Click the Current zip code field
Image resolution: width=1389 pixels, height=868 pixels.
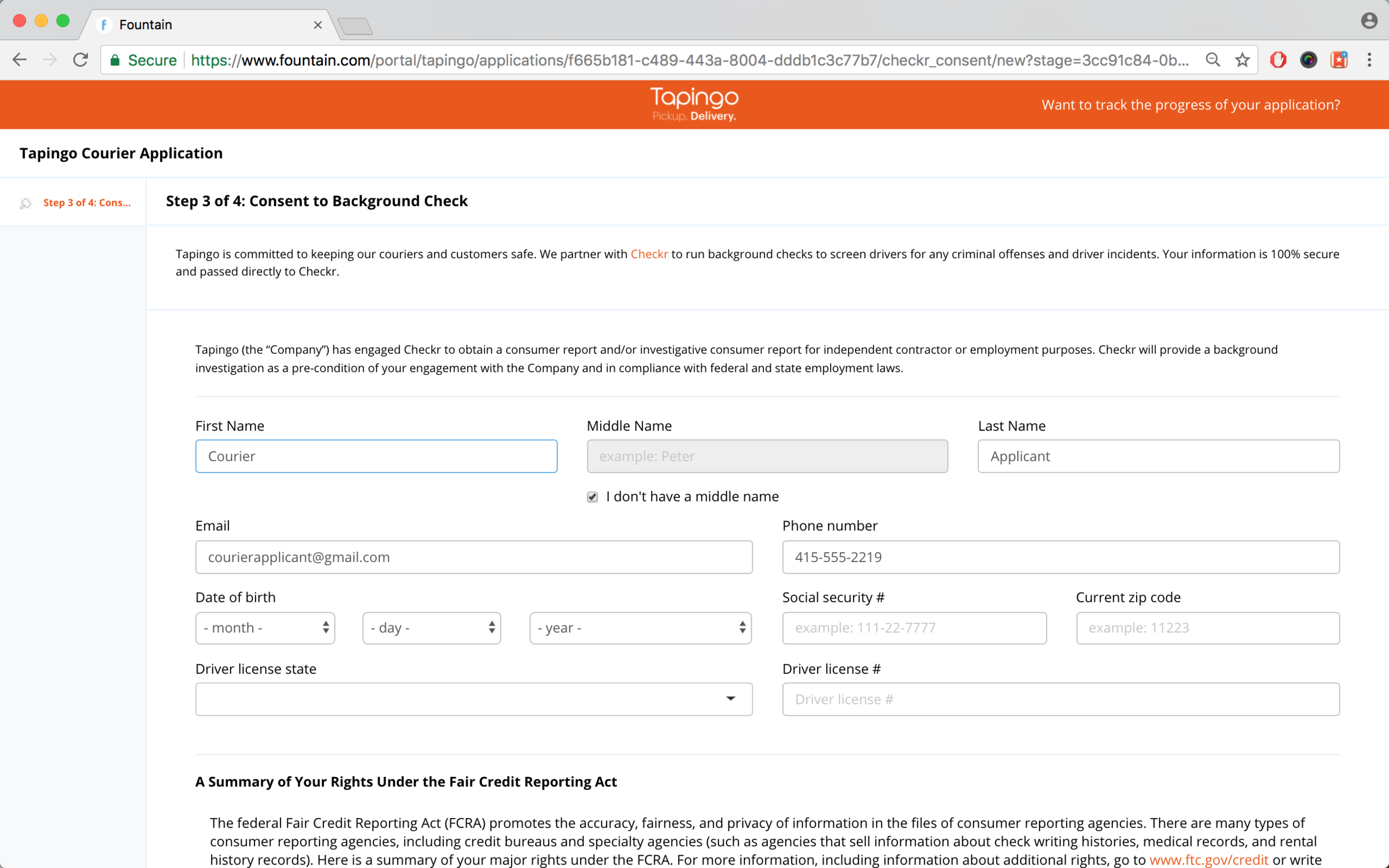click(1207, 628)
